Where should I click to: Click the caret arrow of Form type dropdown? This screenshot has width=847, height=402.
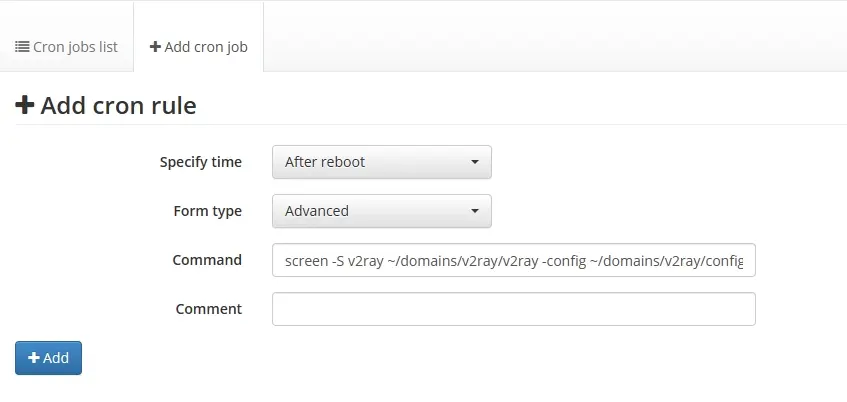[x=474, y=211]
